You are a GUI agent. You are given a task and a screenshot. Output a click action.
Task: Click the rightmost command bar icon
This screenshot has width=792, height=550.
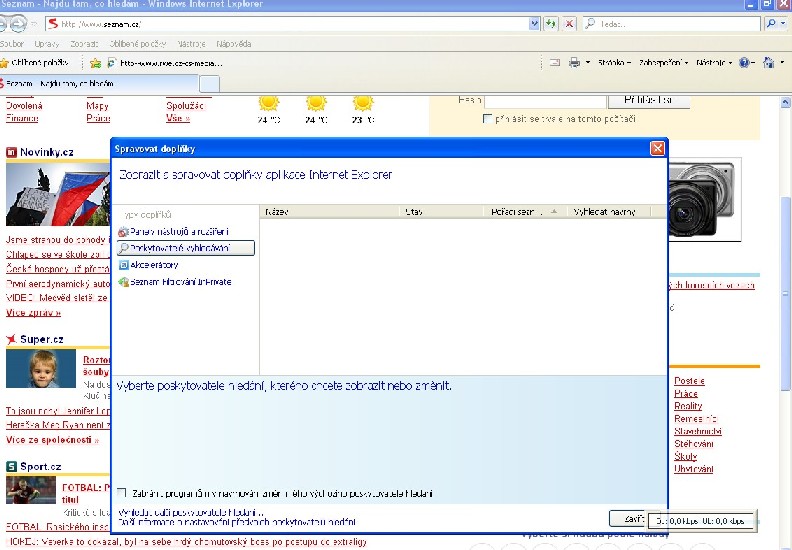(x=769, y=63)
